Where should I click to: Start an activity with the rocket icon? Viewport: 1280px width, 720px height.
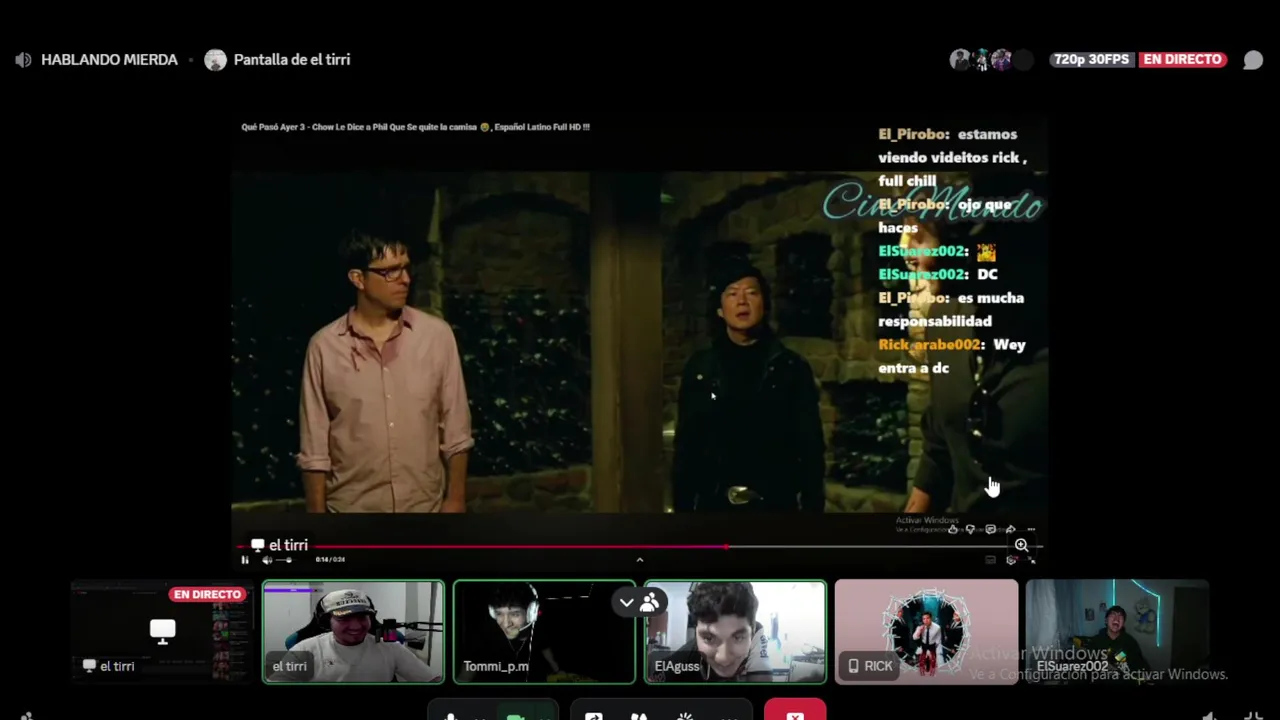point(638,715)
